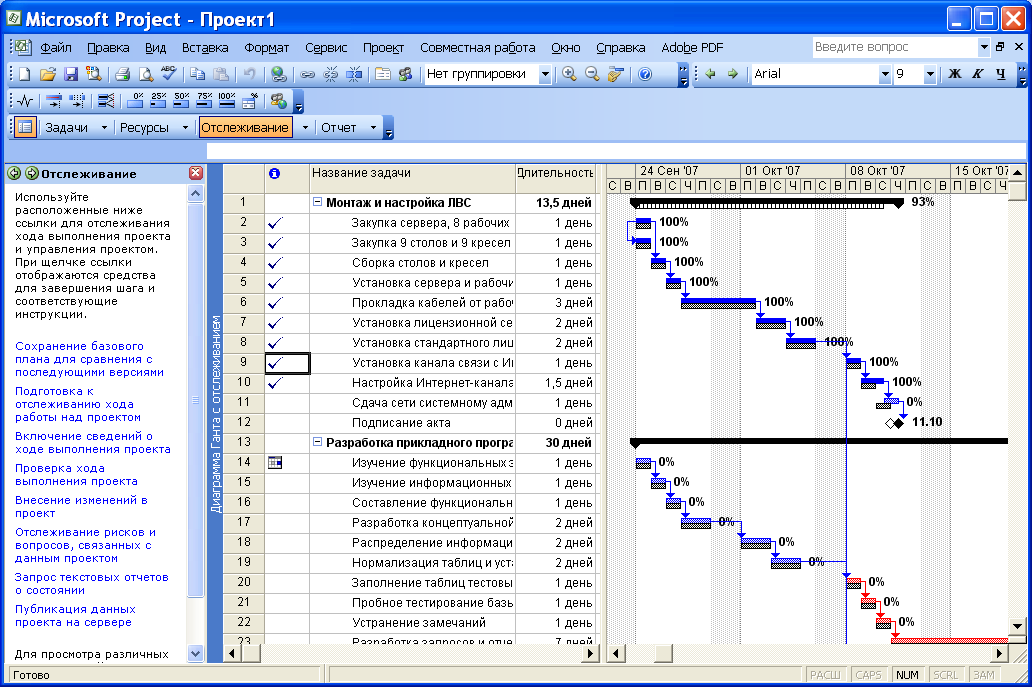
Task: Click link 'Проверка хода выполнения проекта'
Action: pos(76,474)
